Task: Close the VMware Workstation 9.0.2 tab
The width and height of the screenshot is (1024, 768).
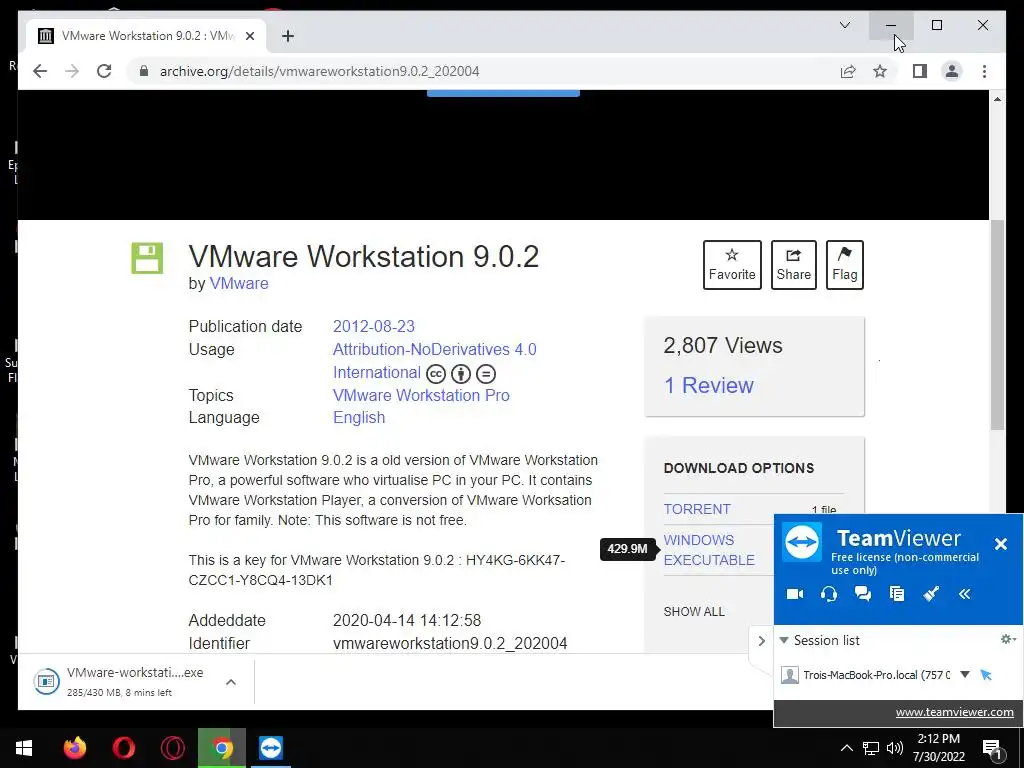Action: pos(249,36)
